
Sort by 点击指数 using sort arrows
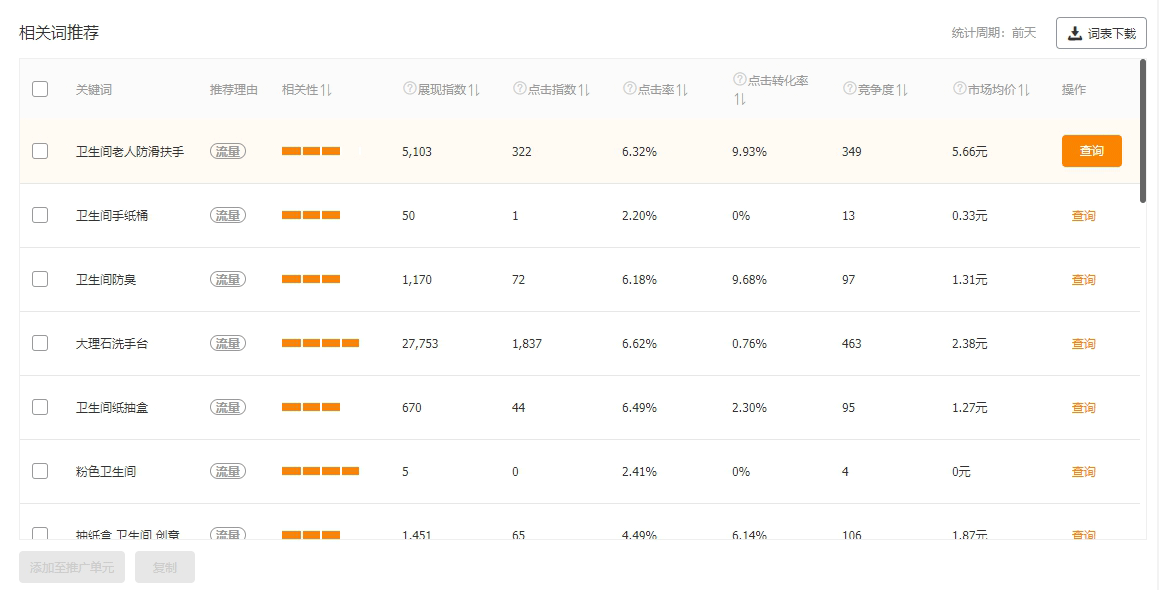[585, 90]
